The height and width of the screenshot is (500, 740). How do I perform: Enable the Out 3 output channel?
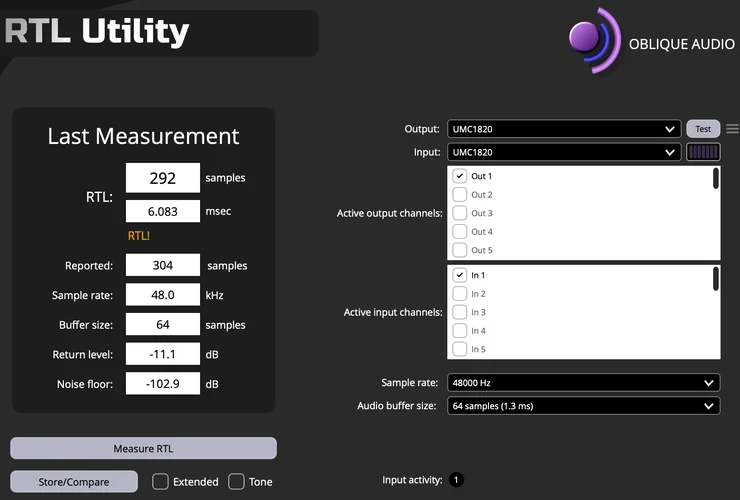(460, 213)
